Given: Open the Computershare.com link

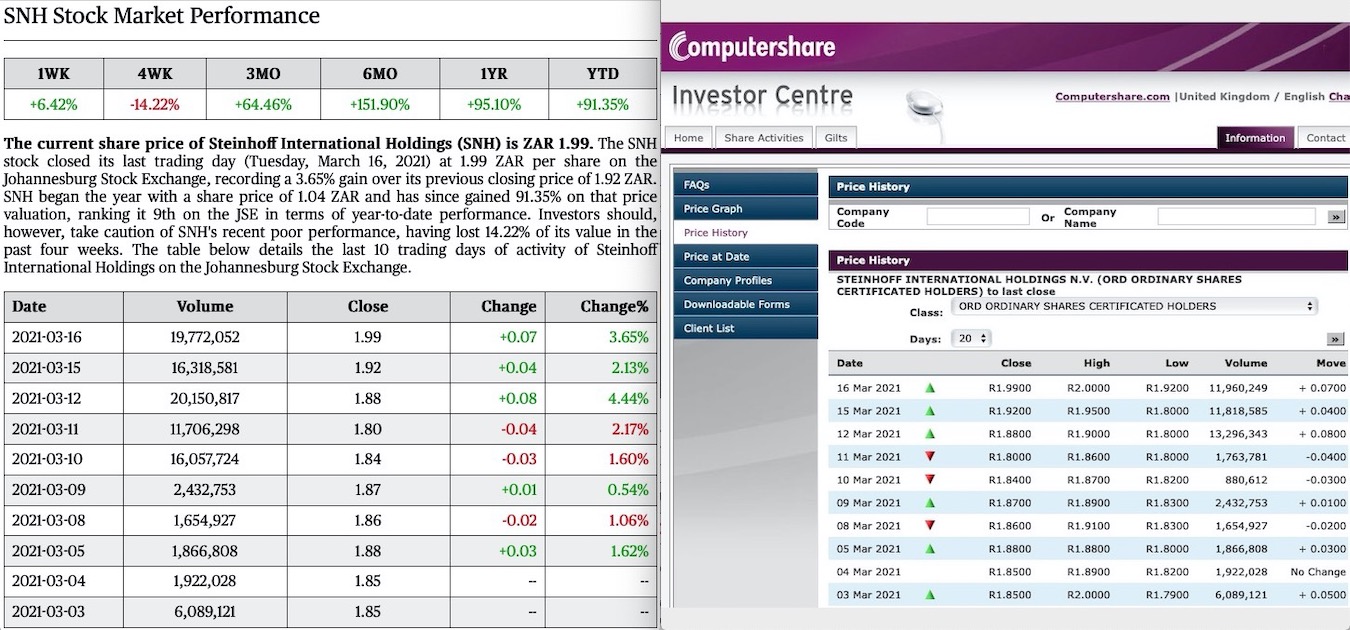Looking at the screenshot, I should click(1112, 97).
